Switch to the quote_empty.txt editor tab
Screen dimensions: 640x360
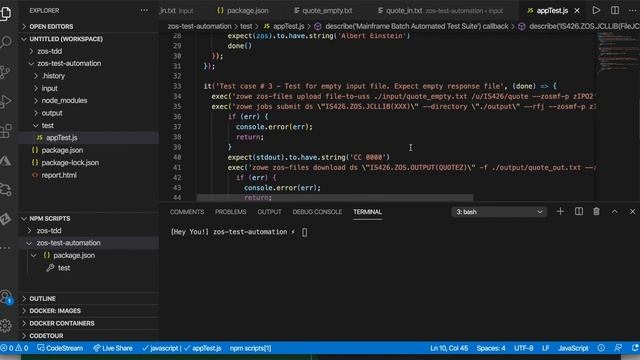(x=323, y=11)
